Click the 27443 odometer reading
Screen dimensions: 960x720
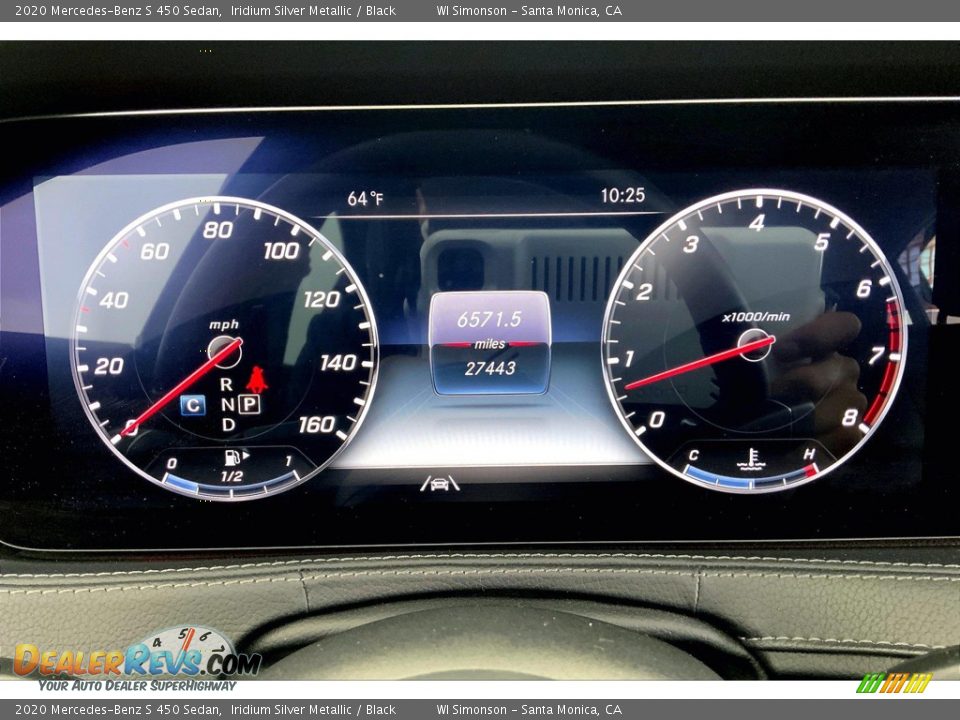click(490, 368)
